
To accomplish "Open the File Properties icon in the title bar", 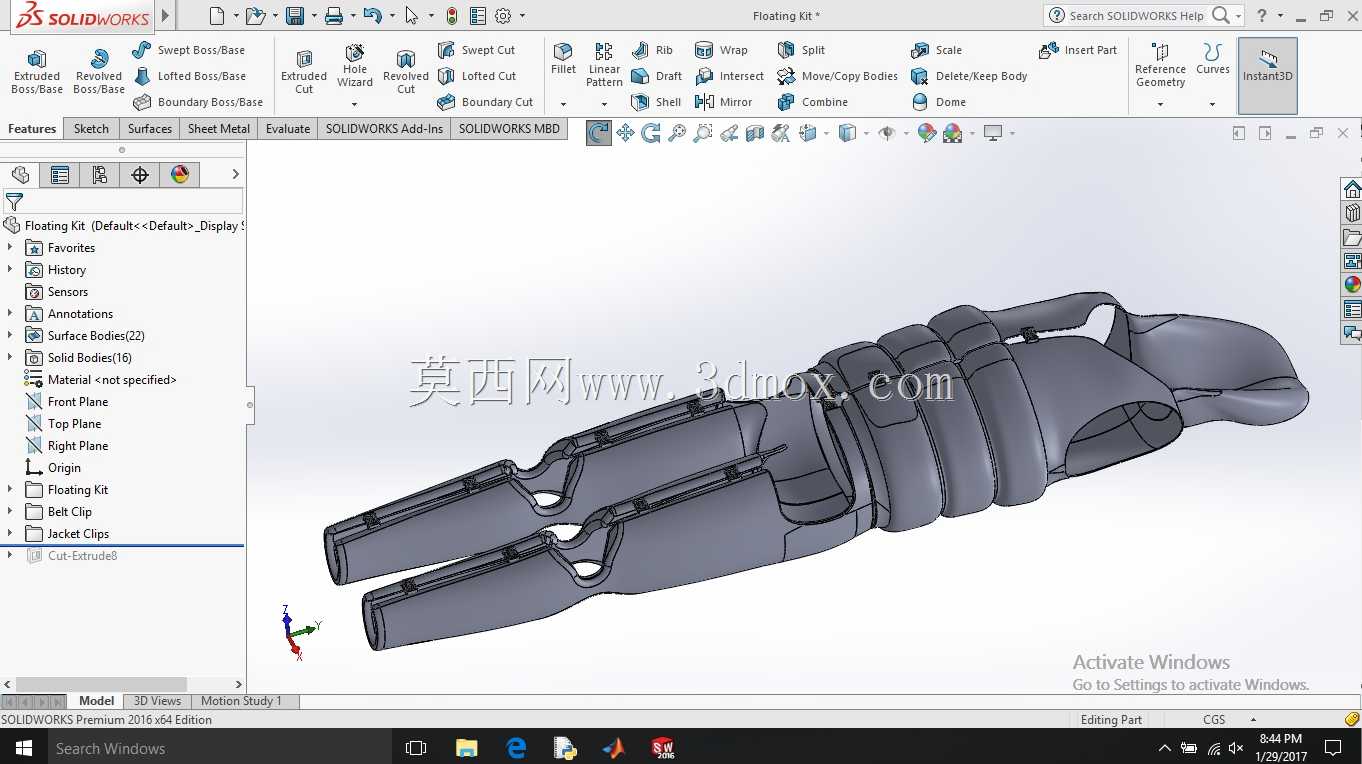I will point(478,16).
